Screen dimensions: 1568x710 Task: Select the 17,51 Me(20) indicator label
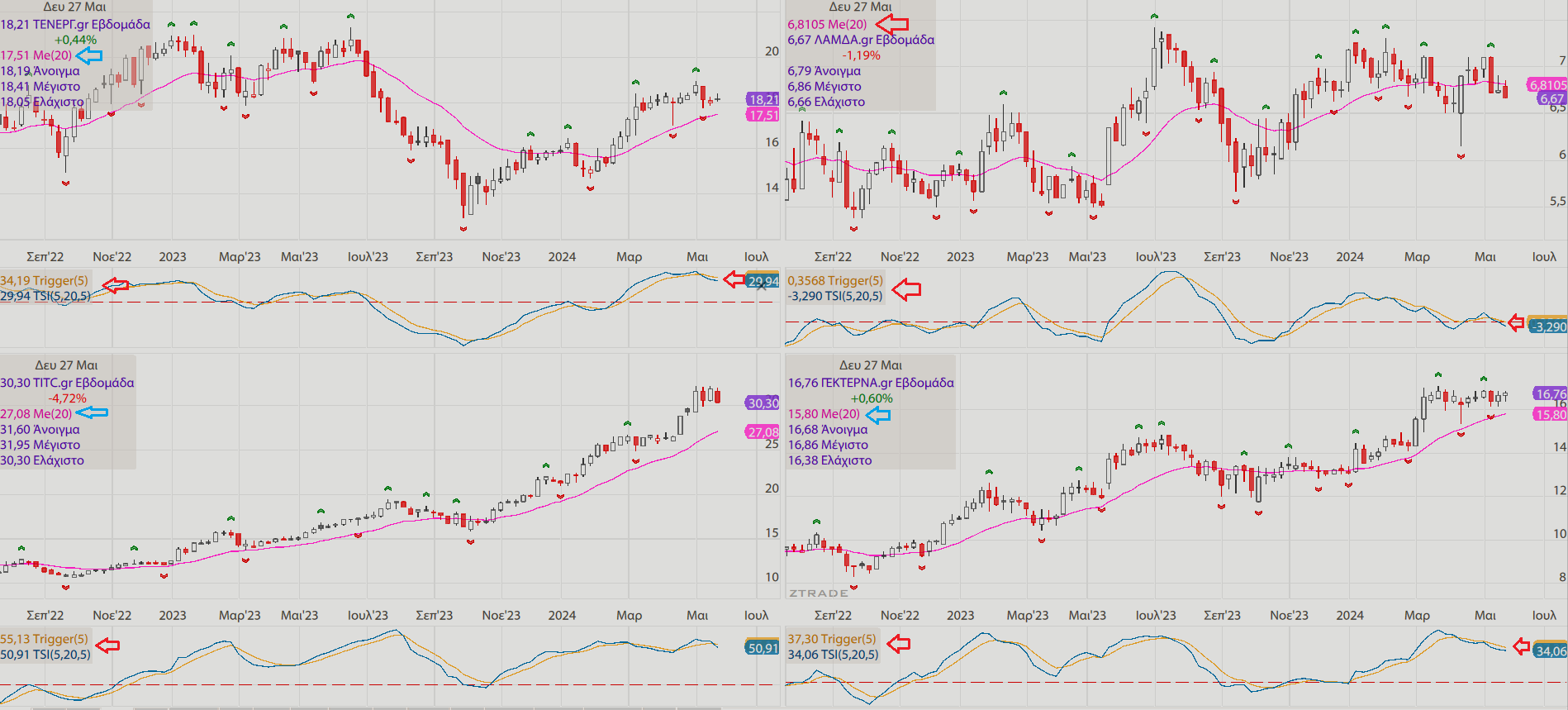tap(36, 55)
